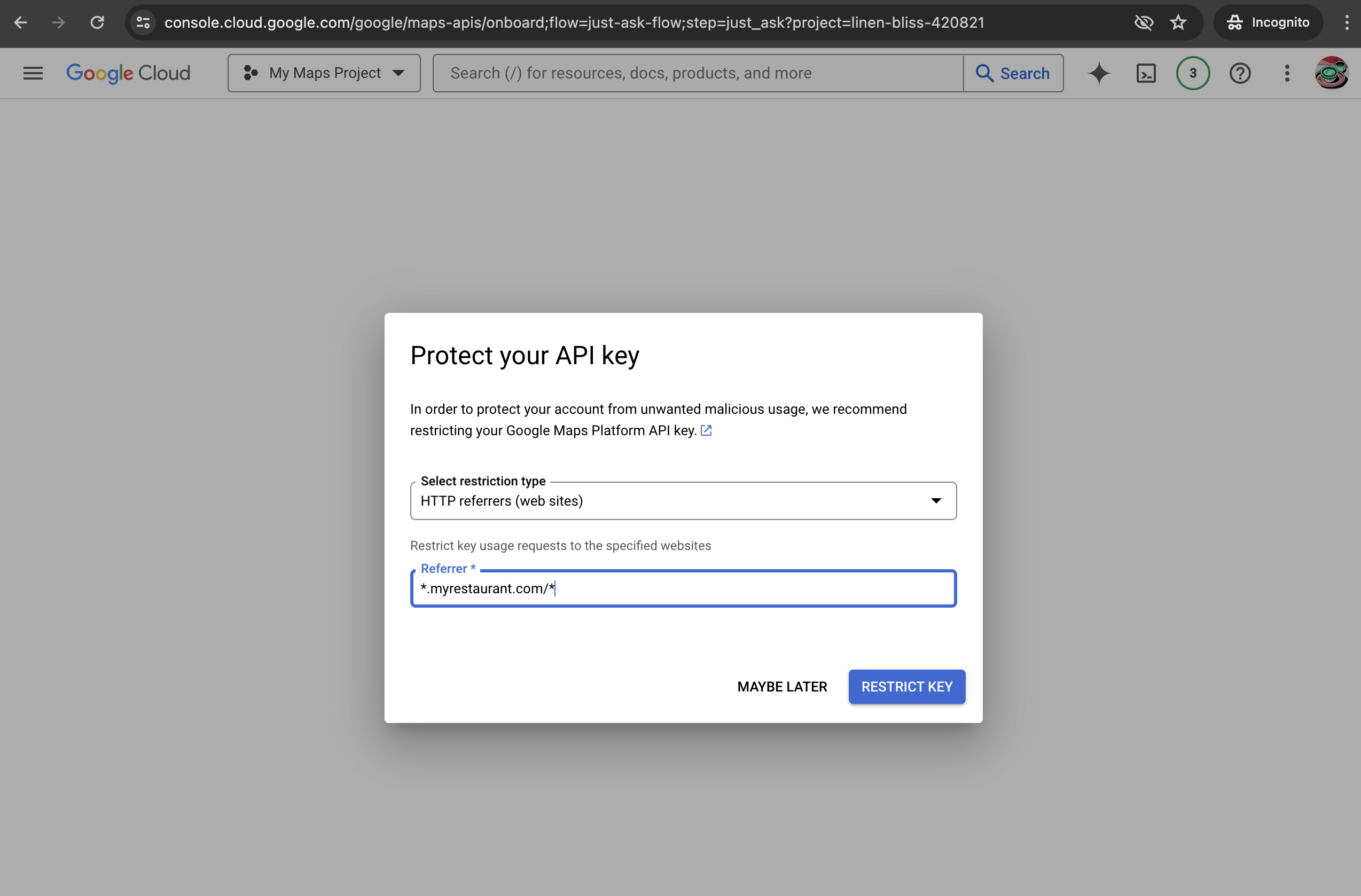Image resolution: width=1361 pixels, height=896 pixels.
Task: Click the RESTRICT KEY button
Action: point(906,686)
